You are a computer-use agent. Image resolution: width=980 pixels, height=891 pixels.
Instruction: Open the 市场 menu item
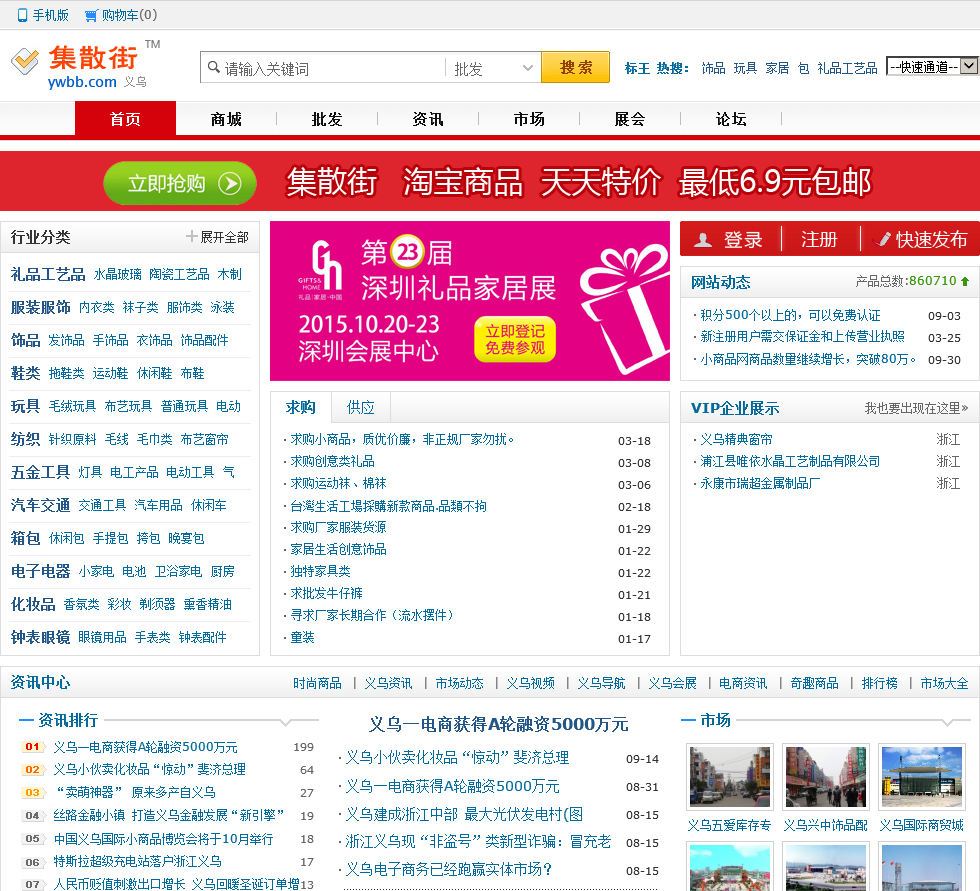529,119
